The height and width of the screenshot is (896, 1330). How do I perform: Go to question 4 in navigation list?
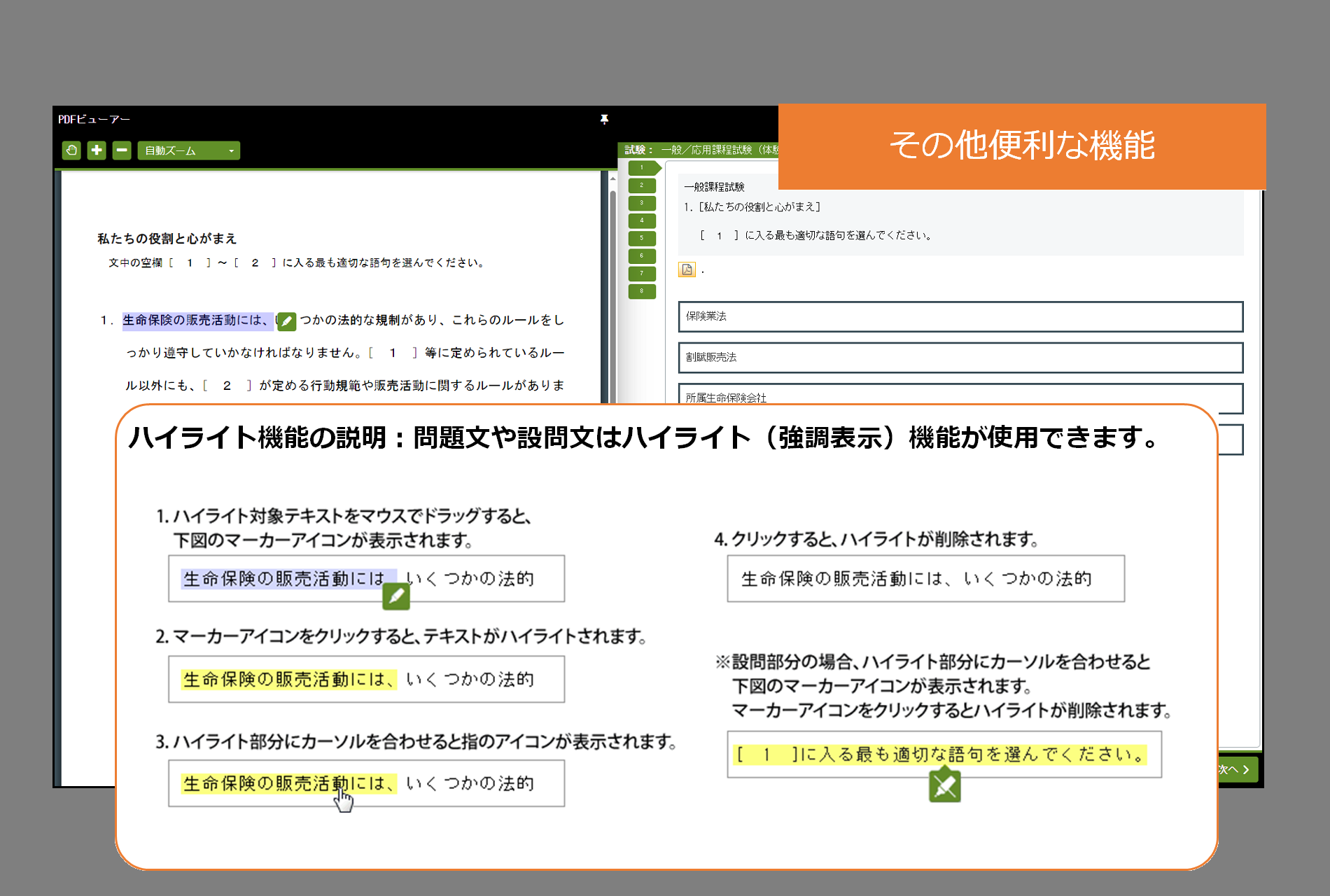coord(642,220)
